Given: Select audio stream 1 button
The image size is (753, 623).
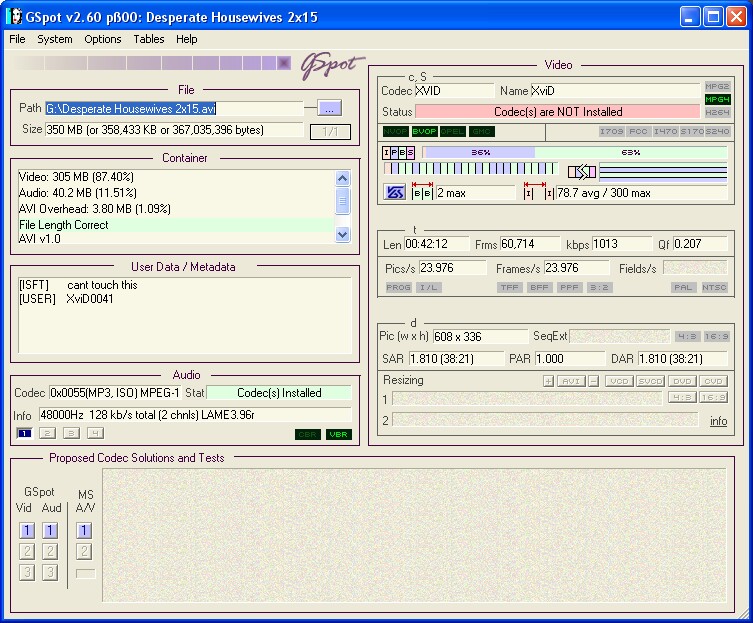Looking at the screenshot, I should pos(24,433).
